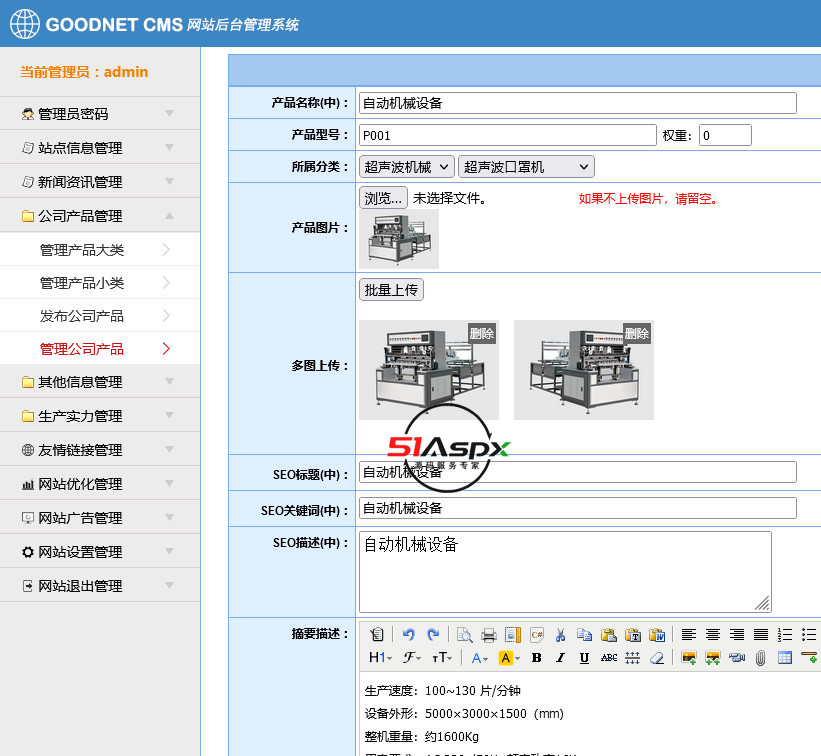Open text color picker
Image resolution: width=821 pixels, height=756 pixels.
[480, 658]
